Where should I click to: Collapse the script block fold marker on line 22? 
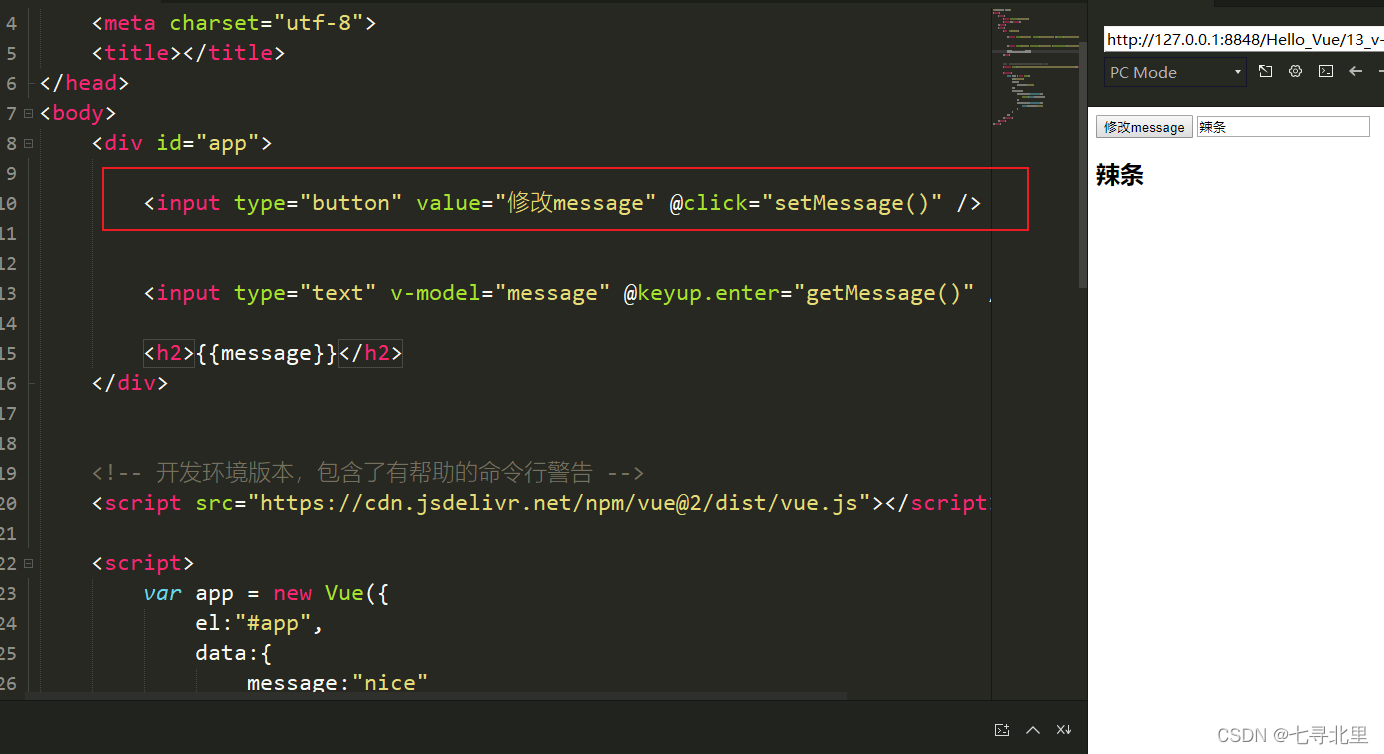click(29, 563)
